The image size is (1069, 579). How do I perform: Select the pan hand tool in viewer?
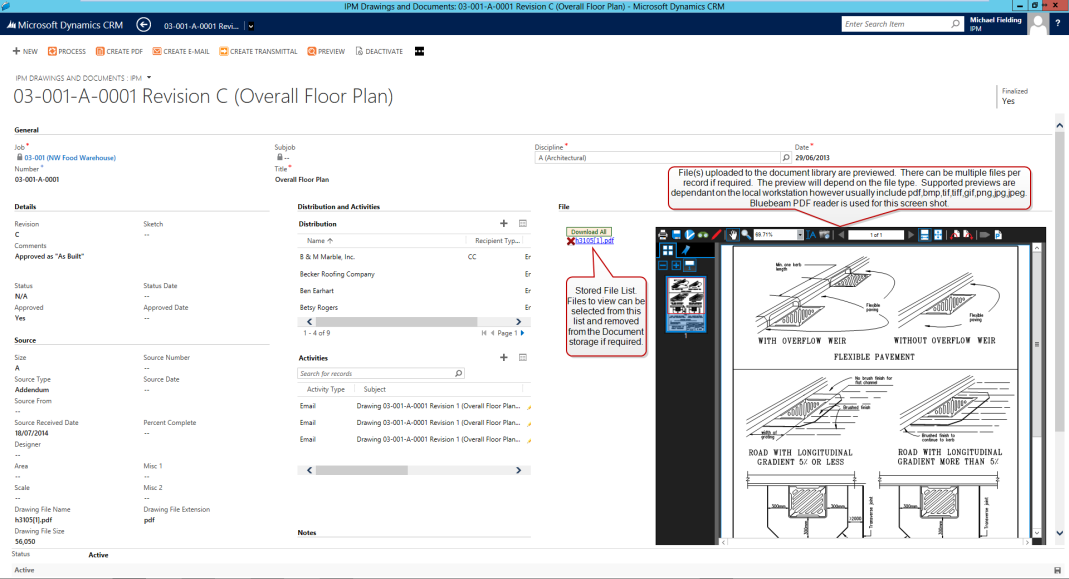pos(733,234)
